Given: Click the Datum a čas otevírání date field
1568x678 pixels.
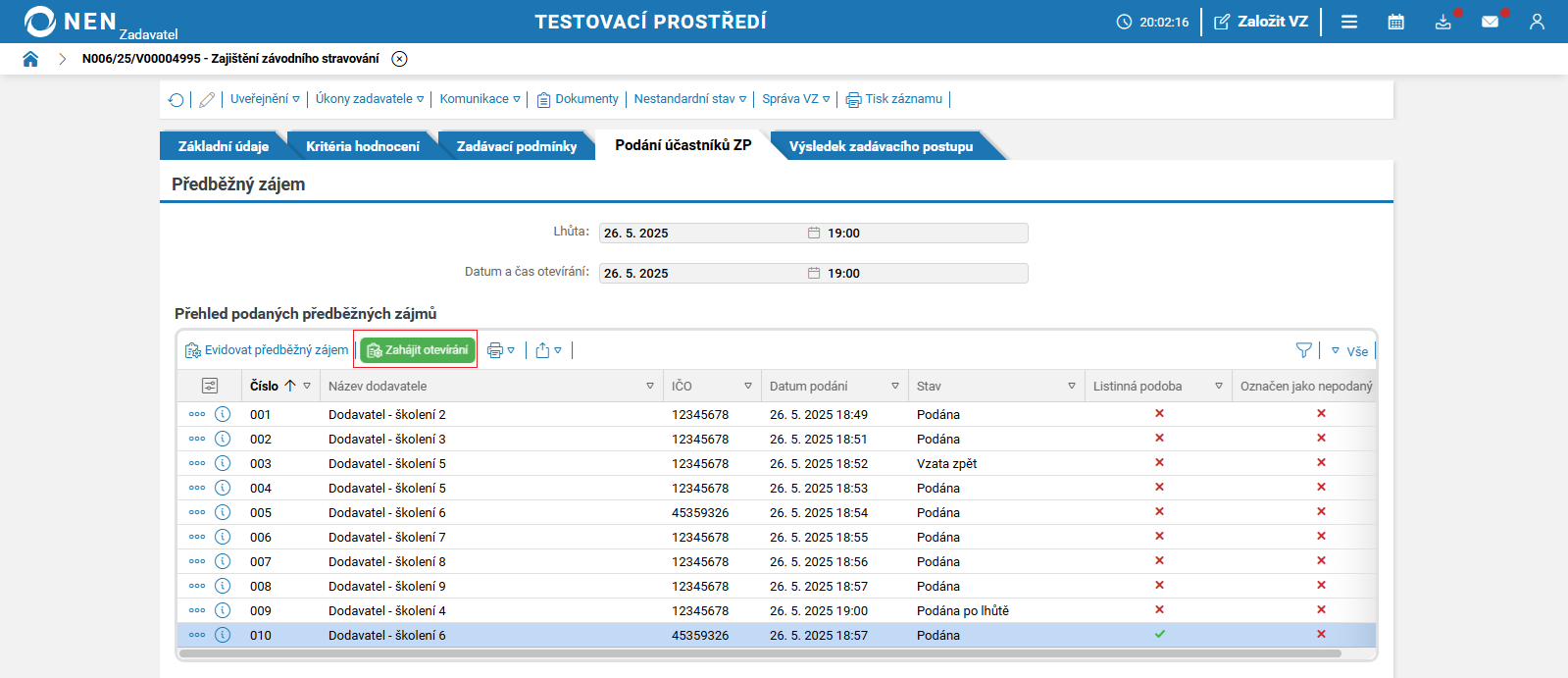Looking at the screenshot, I should click(703, 273).
